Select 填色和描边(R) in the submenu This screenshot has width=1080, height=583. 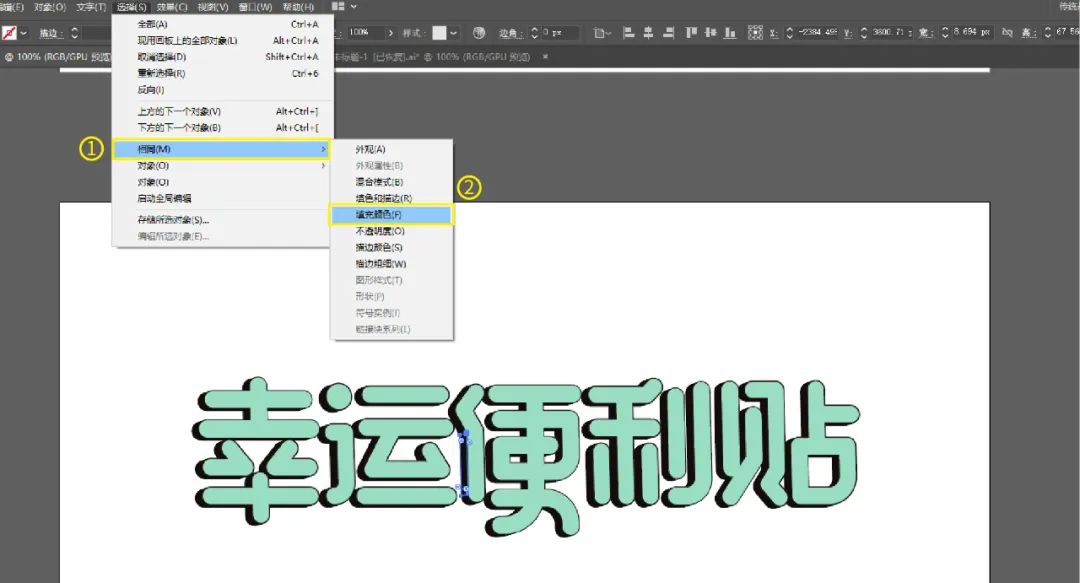391,198
